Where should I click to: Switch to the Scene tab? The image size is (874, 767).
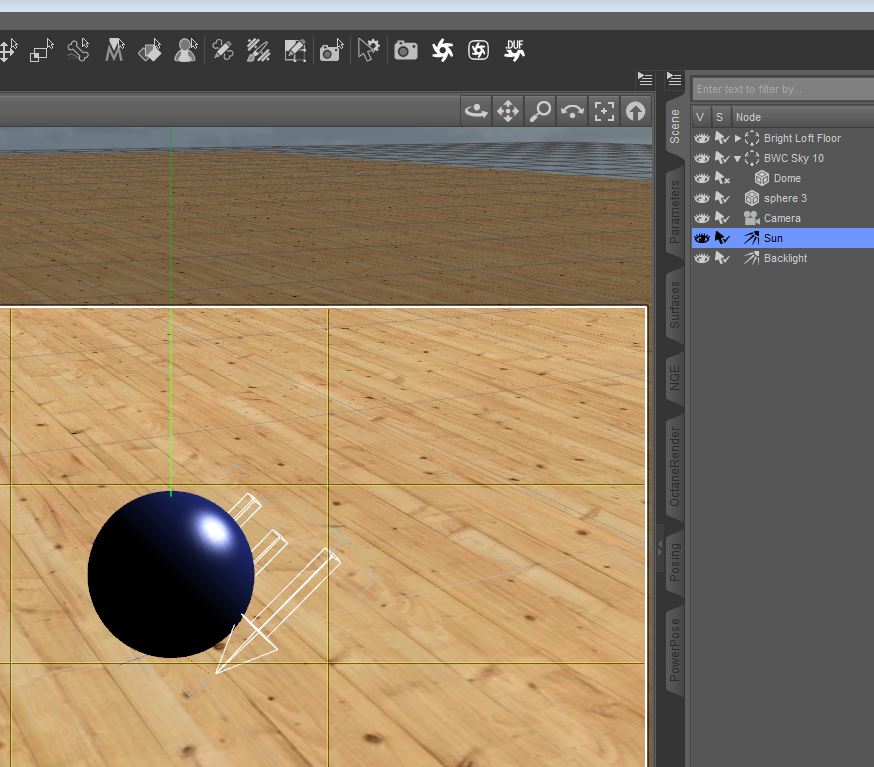(674, 127)
